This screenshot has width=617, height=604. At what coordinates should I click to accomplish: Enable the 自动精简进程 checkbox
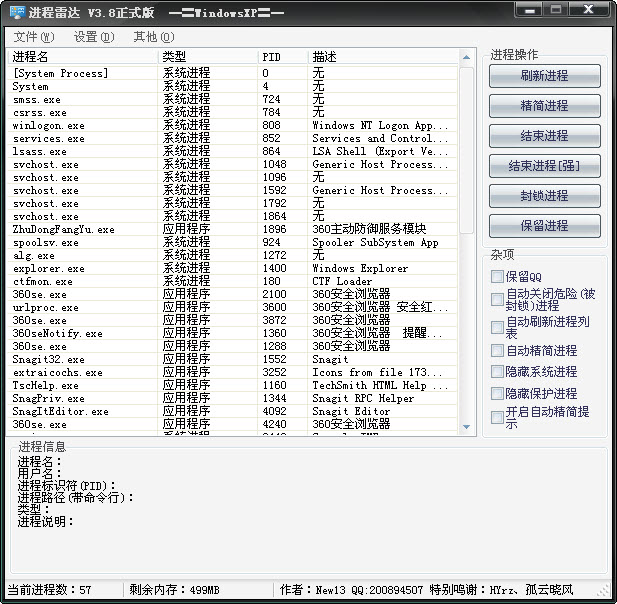[x=497, y=350]
